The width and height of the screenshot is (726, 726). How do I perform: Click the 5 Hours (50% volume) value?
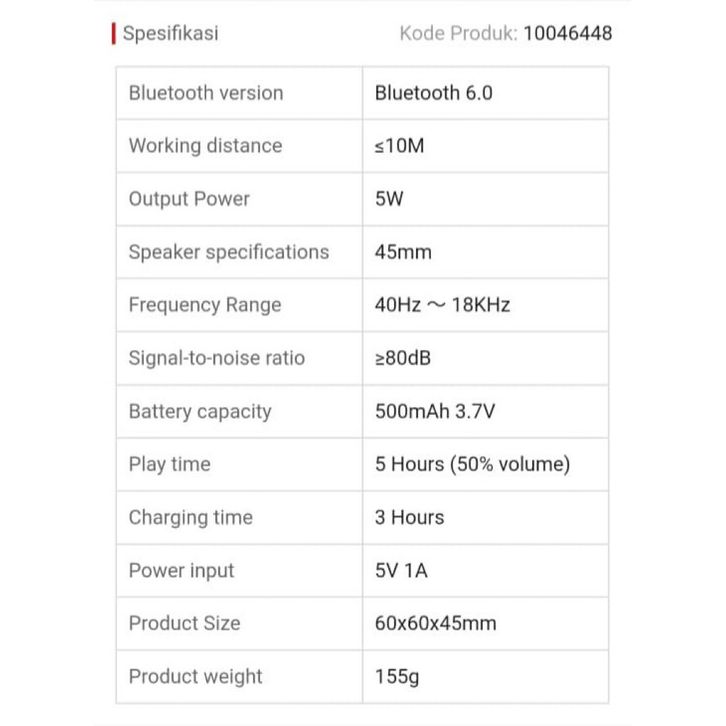coord(472,464)
